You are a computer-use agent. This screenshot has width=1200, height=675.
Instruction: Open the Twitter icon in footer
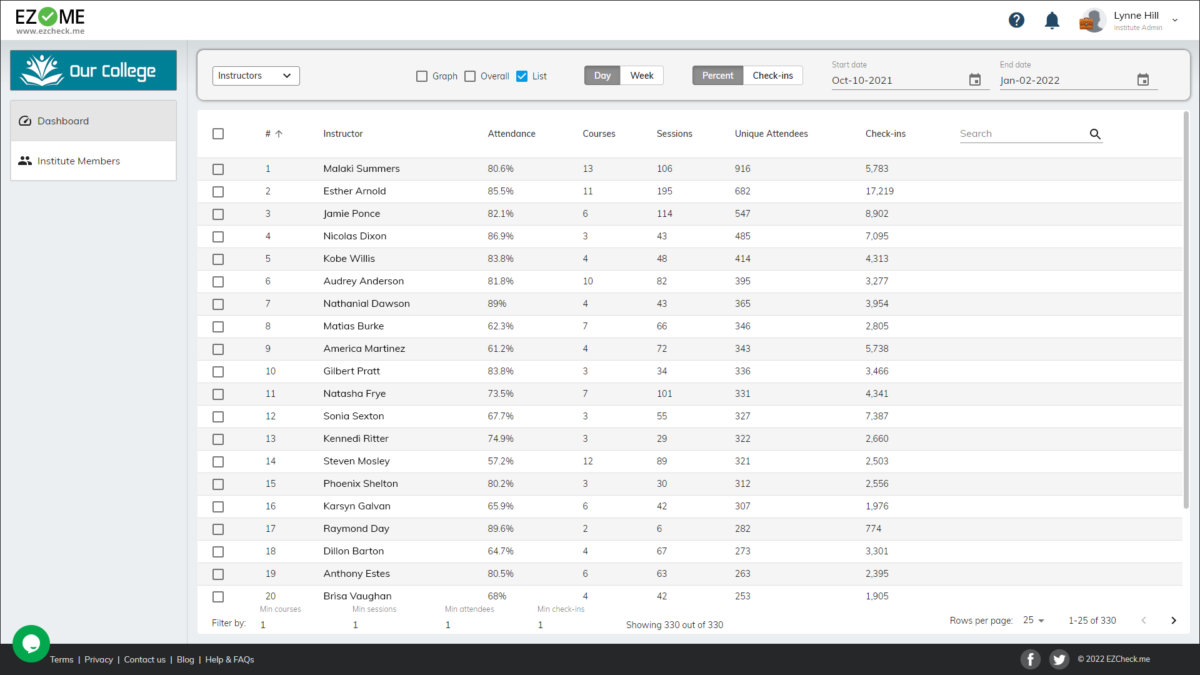click(1059, 659)
